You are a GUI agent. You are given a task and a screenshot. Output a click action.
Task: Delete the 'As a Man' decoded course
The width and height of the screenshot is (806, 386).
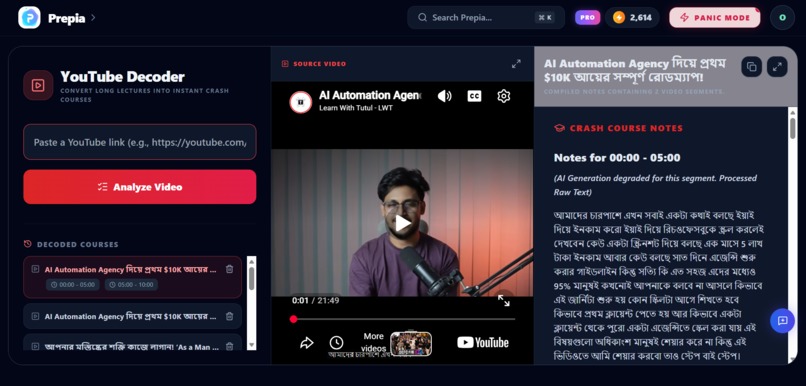pos(230,346)
